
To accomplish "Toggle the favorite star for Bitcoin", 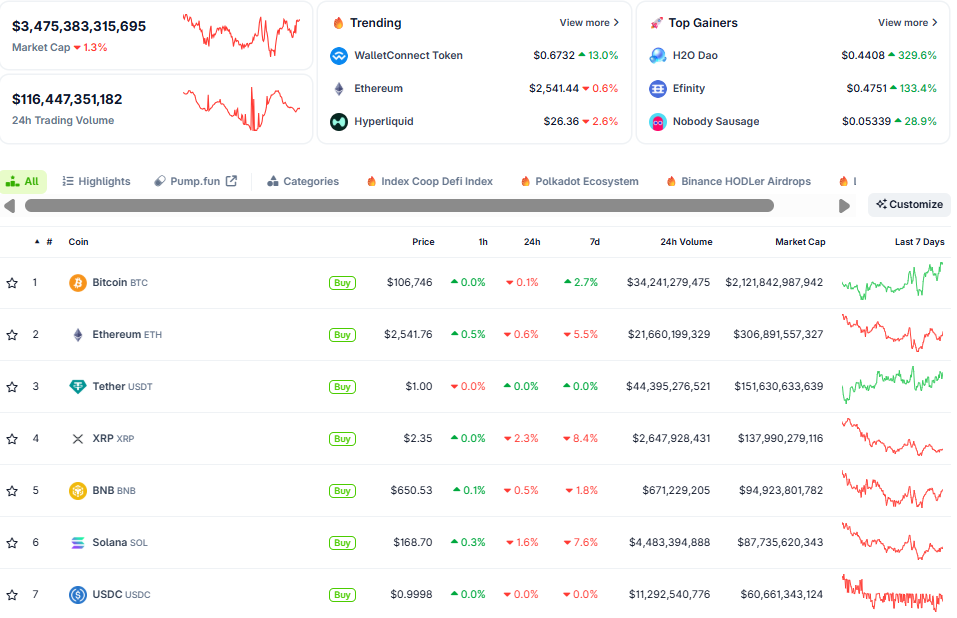I will pyautogui.click(x=12, y=283).
